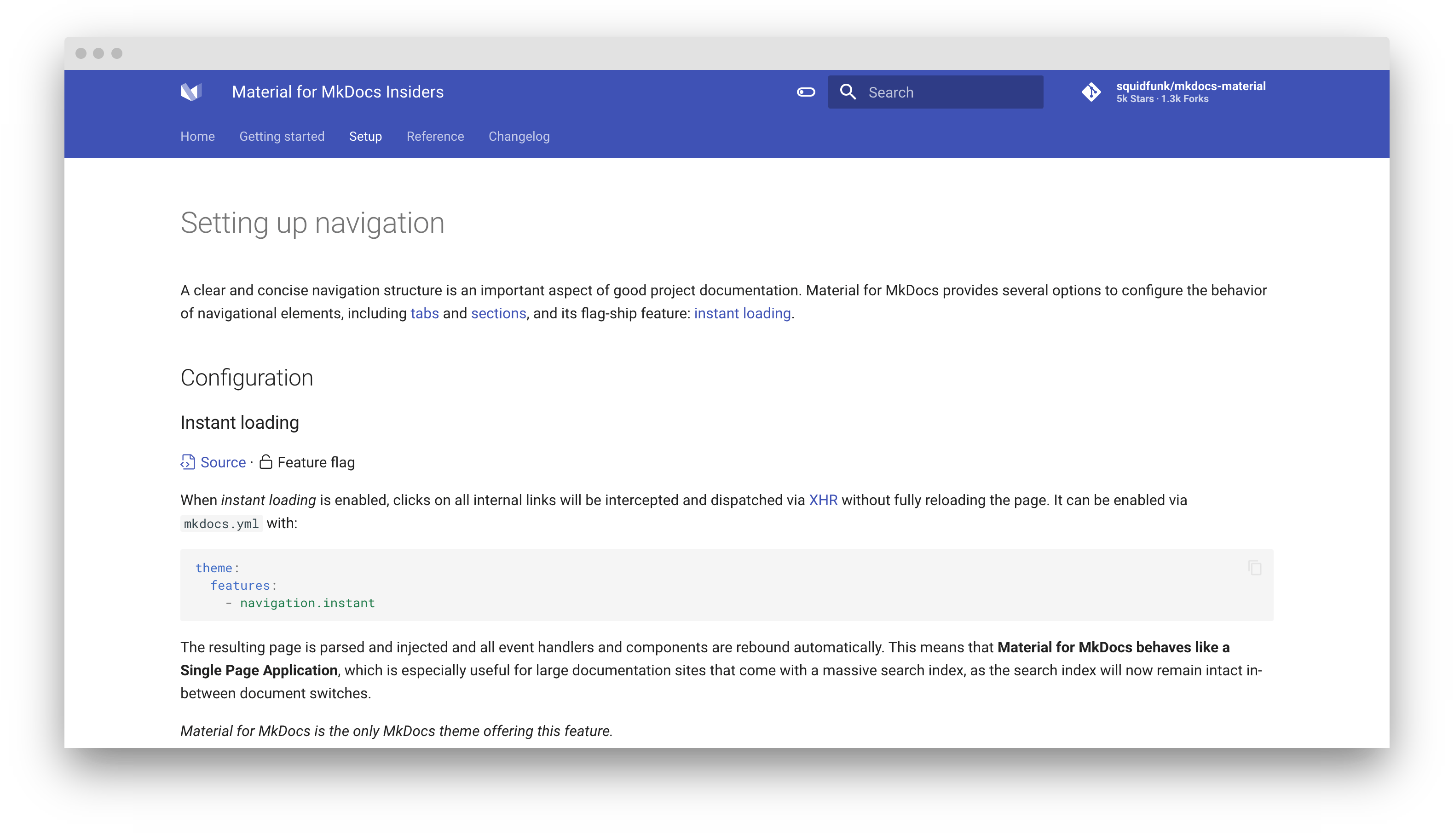Open squidfunk/mkdocs-material repository link
Image resolution: width=1454 pixels, height=840 pixels.
1190,86
